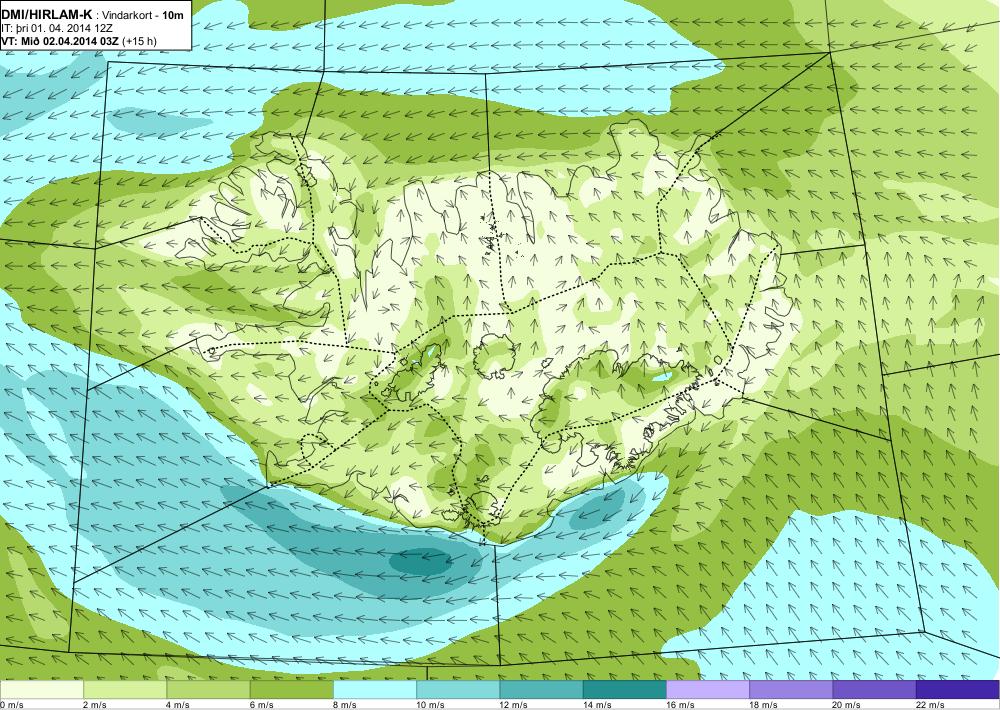Image resolution: width=1000 pixels, height=710 pixels.
Task: Choose the 6–8 m/s olive green legend swatch
Action: point(291,690)
